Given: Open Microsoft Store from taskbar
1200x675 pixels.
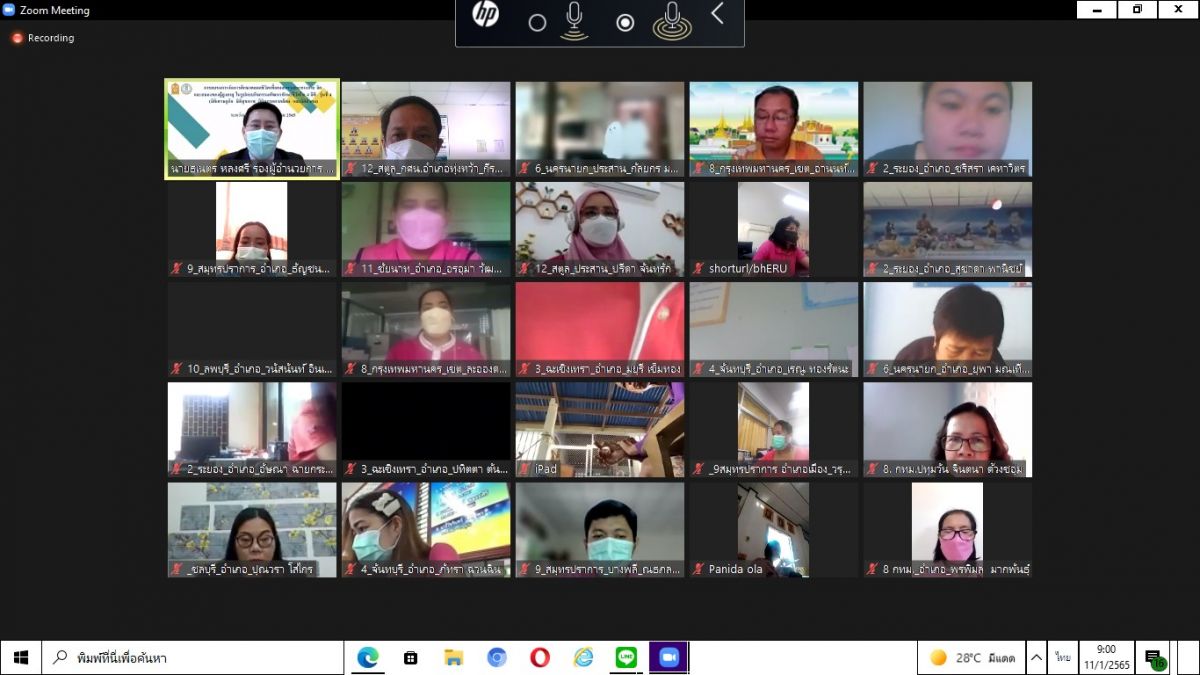Looking at the screenshot, I should [410, 657].
